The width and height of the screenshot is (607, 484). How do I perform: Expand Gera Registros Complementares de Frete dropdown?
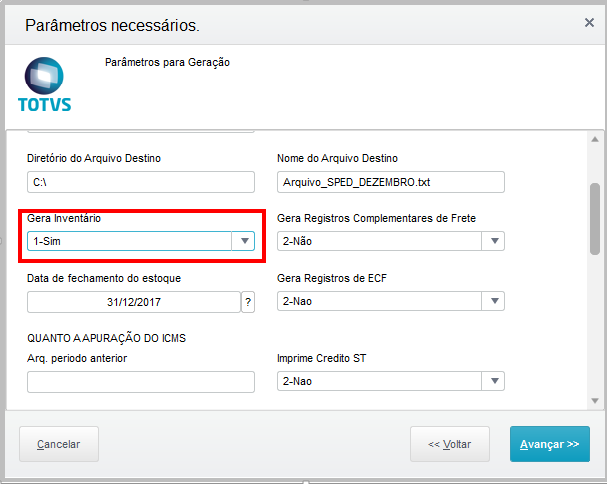click(493, 241)
